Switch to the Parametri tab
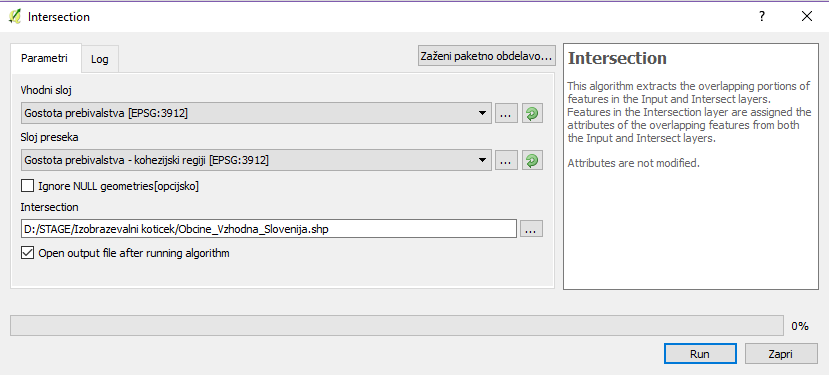This screenshot has width=829, height=375. pos(44,58)
